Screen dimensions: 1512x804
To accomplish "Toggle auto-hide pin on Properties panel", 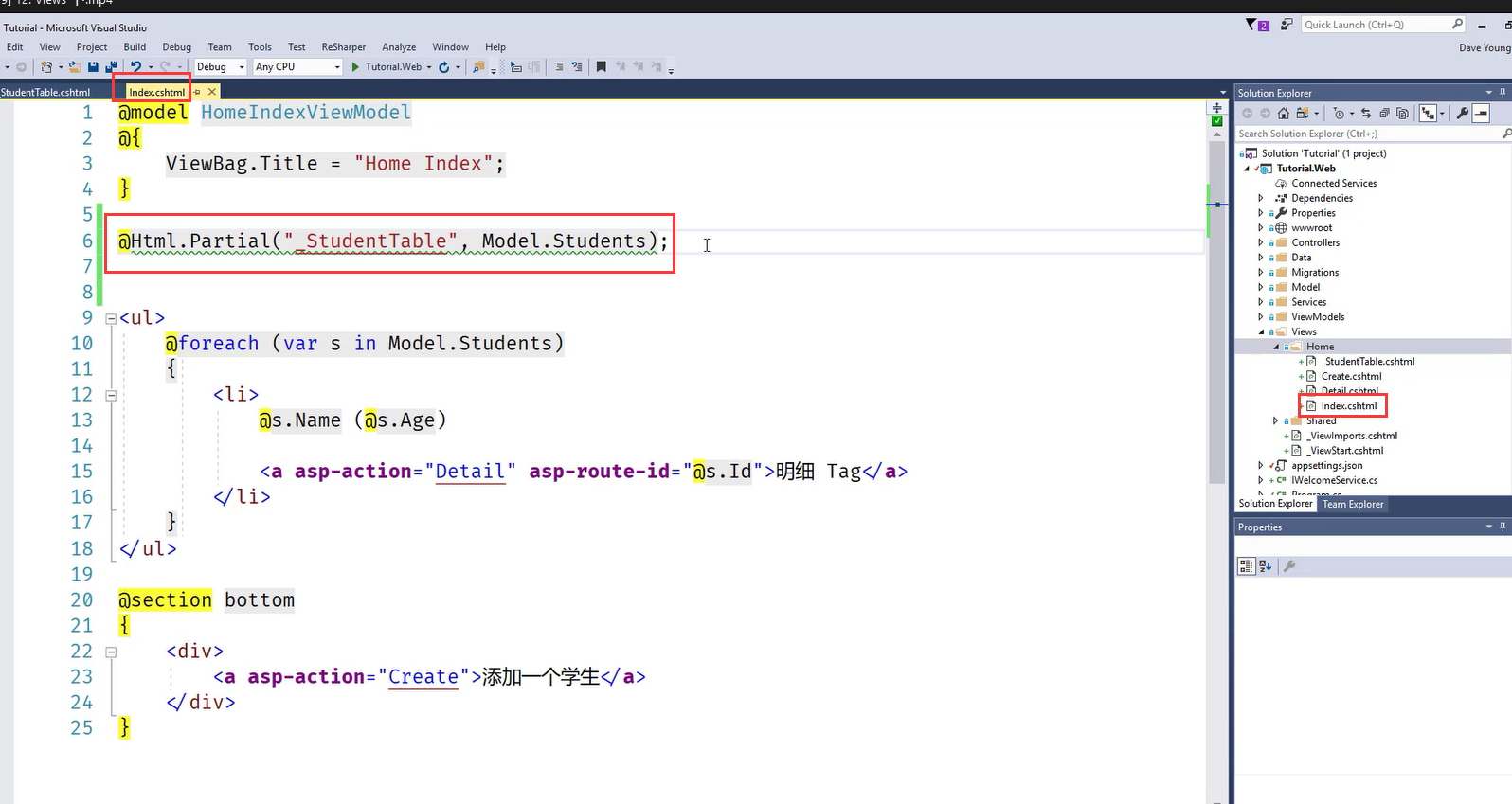I will [1503, 527].
